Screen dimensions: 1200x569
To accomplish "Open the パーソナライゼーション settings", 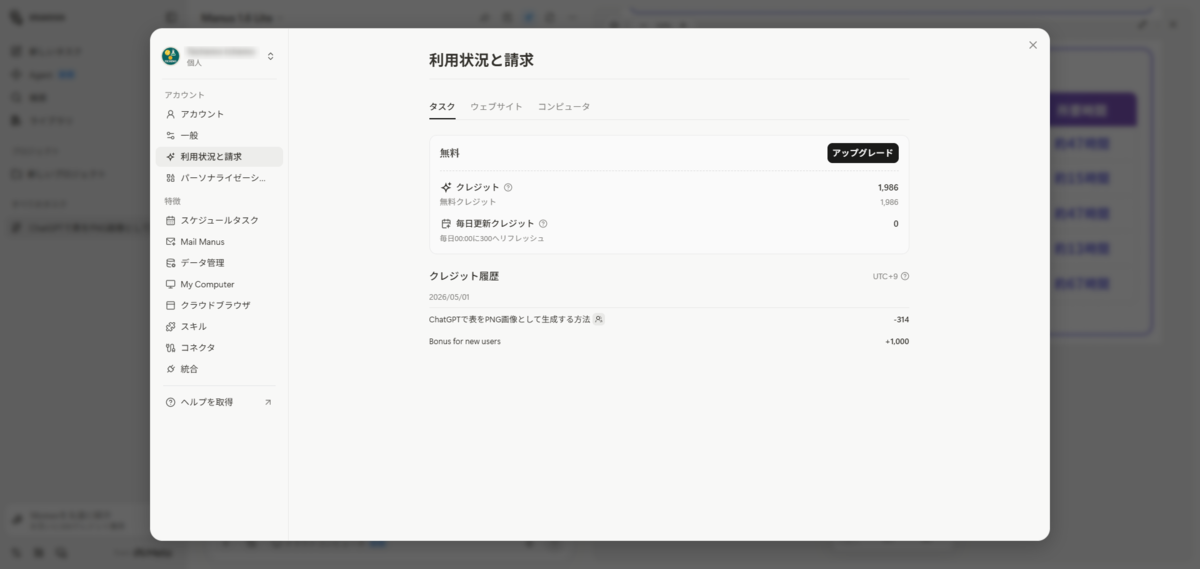I will pos(219,178).
